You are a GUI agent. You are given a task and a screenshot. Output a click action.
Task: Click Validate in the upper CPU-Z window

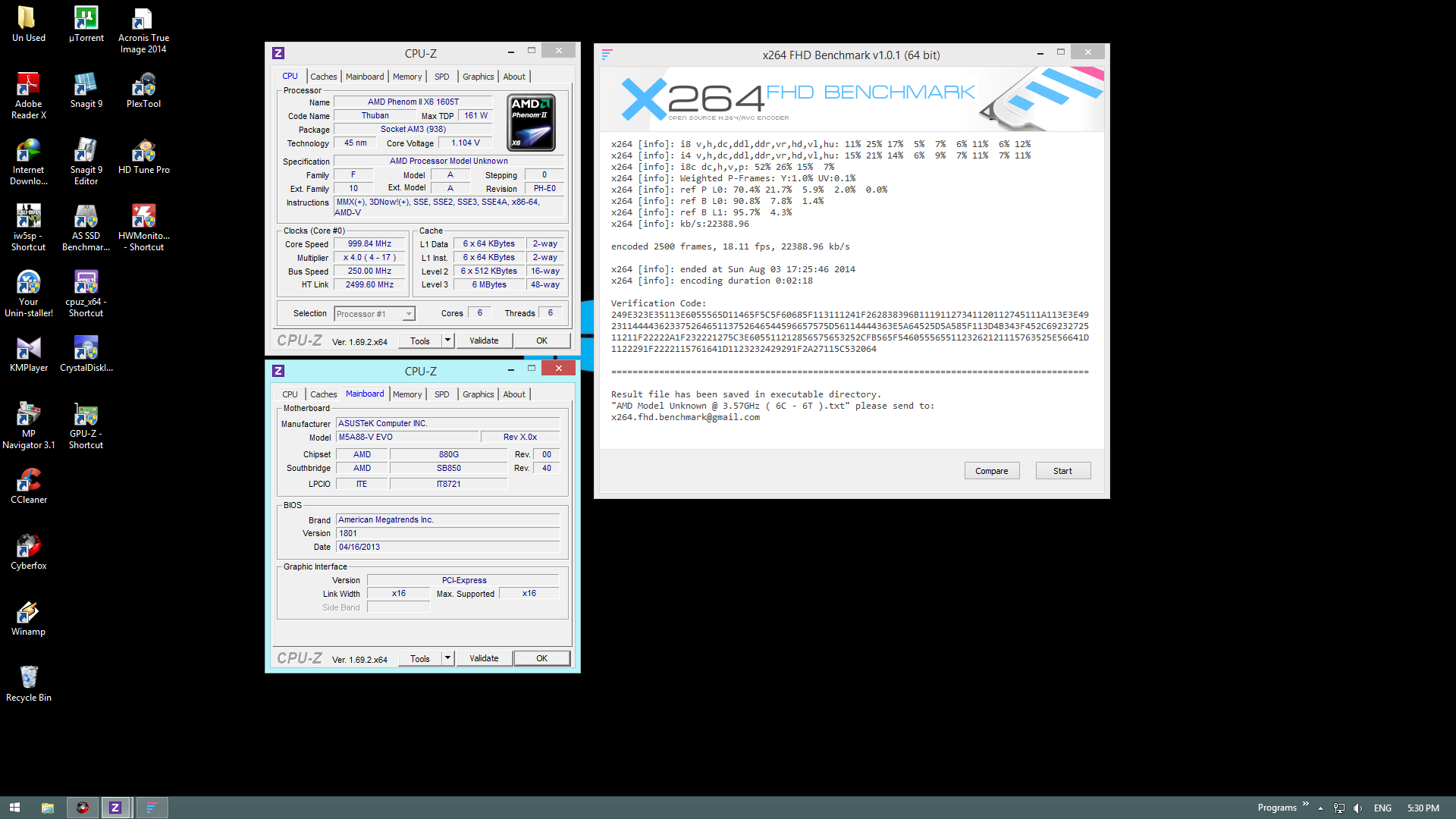click(x=484, y=340)
